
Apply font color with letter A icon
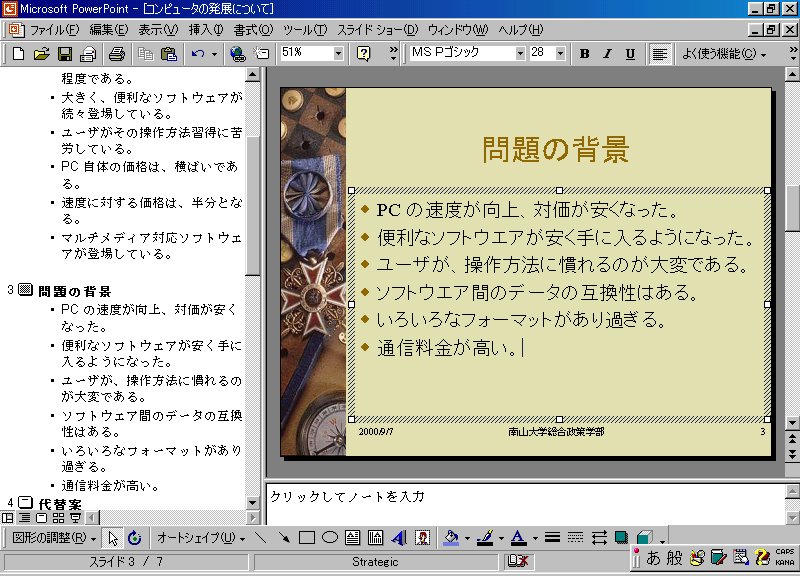(x=519, y=538)
